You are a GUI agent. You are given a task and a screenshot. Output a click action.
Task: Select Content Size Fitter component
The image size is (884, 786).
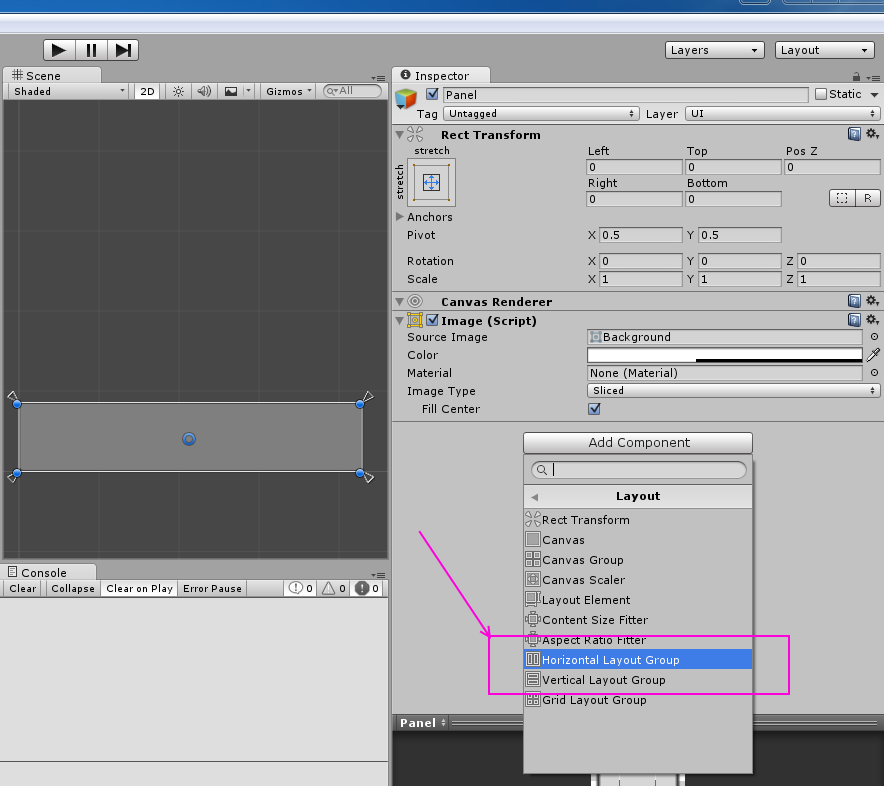[x=638, y=620]
